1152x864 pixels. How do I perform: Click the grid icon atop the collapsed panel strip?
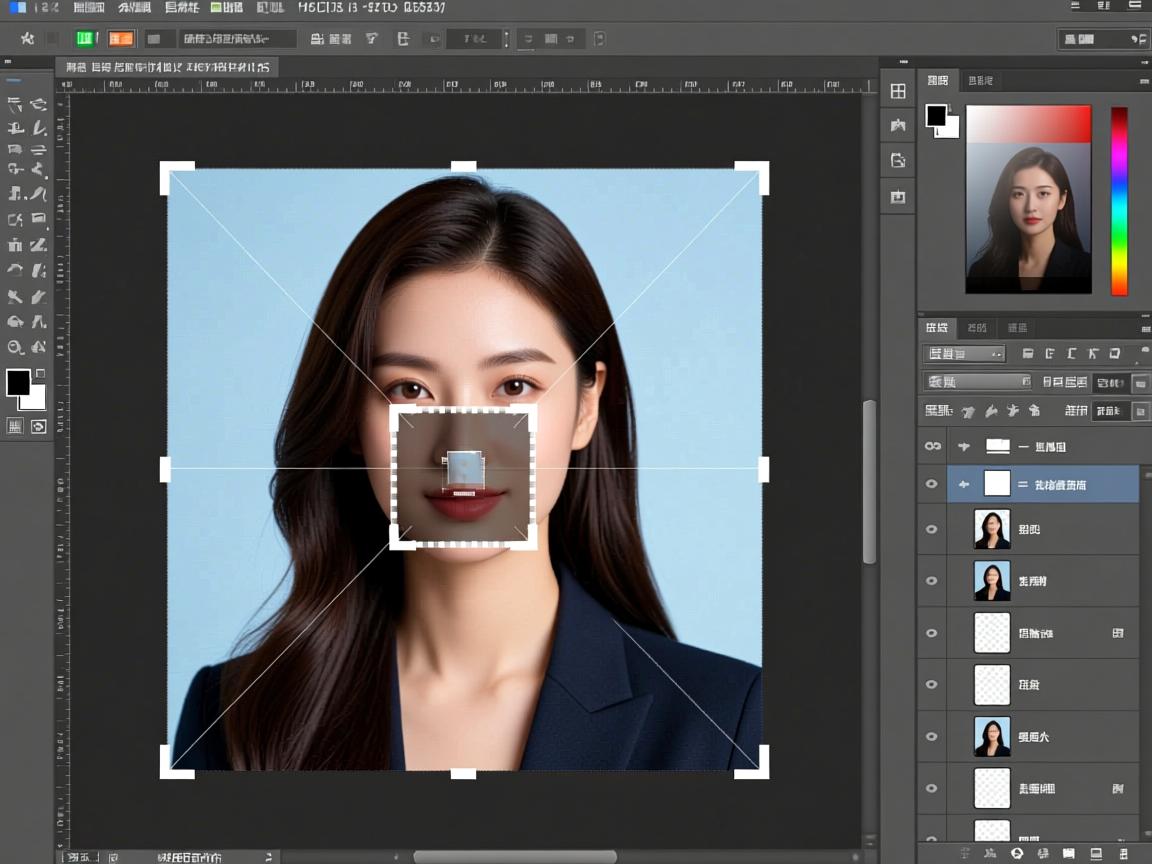(x=898, y=91)
